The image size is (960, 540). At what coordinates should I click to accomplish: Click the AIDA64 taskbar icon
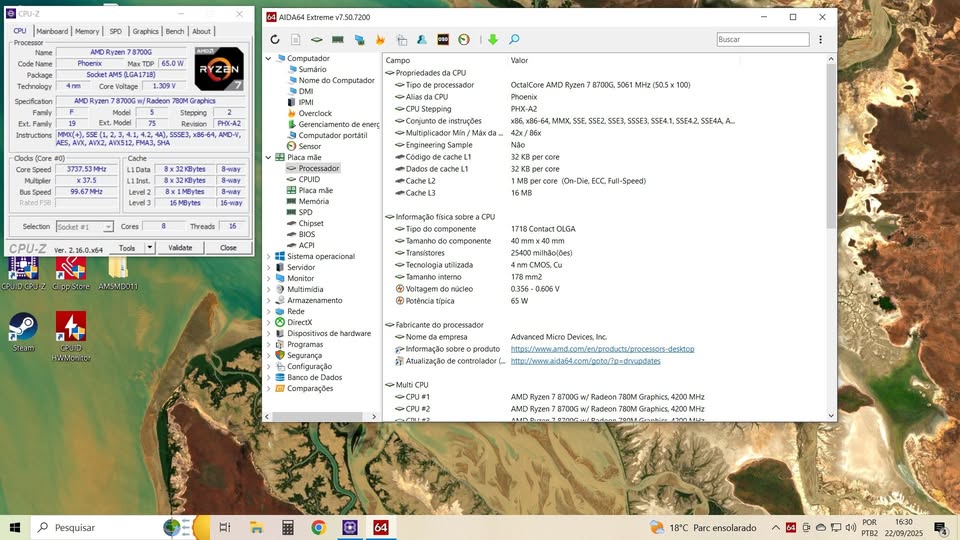[x=381, y=527]
